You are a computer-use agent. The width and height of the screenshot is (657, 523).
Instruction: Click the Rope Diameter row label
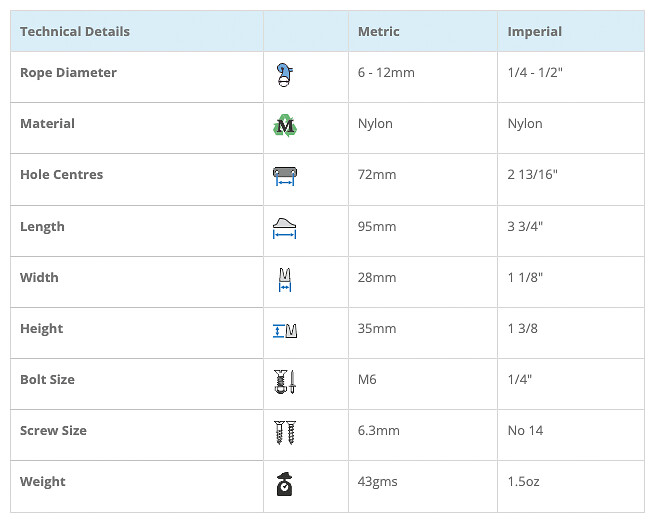point(68,72)
